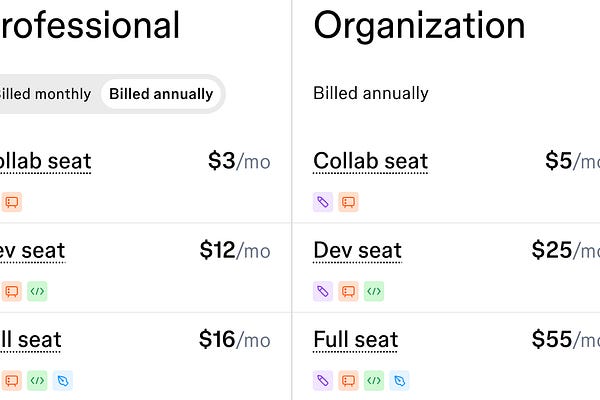Click the blue Figma Design icon under Organization Full seat
The image size is (600, 400).
tap(399, 380)
